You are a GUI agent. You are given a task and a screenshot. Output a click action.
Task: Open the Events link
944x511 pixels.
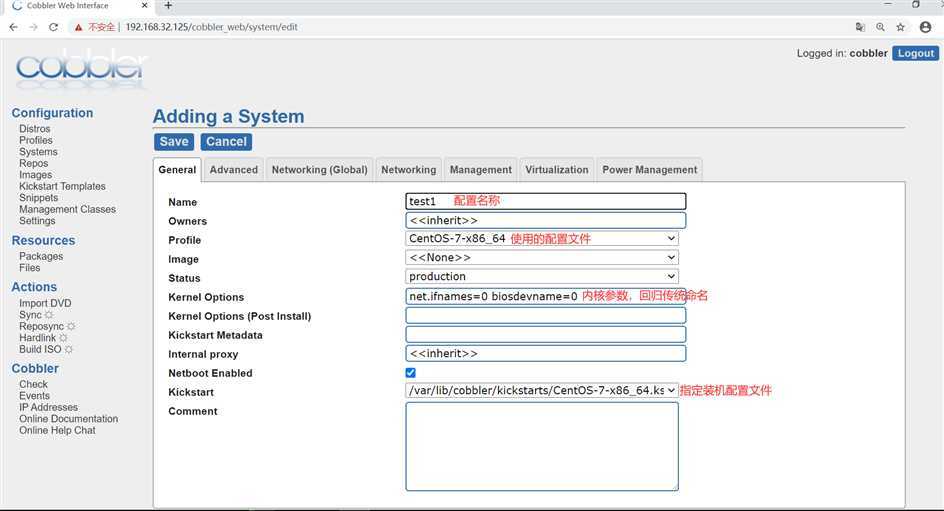pyautogui.click(x=34, y=395)
